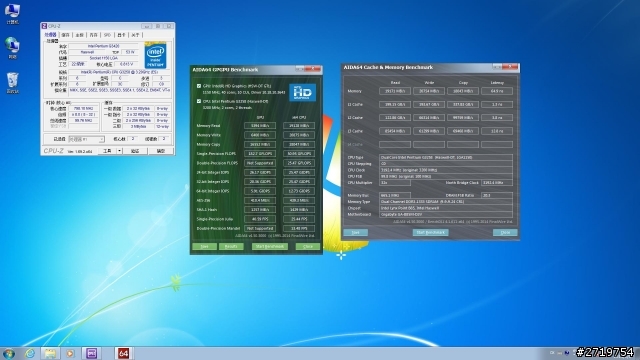640x360 pixels.
Task: Open the CPU-Z tools button dropdown arrow
Action: pyautogui.click(x=119, y=151)
